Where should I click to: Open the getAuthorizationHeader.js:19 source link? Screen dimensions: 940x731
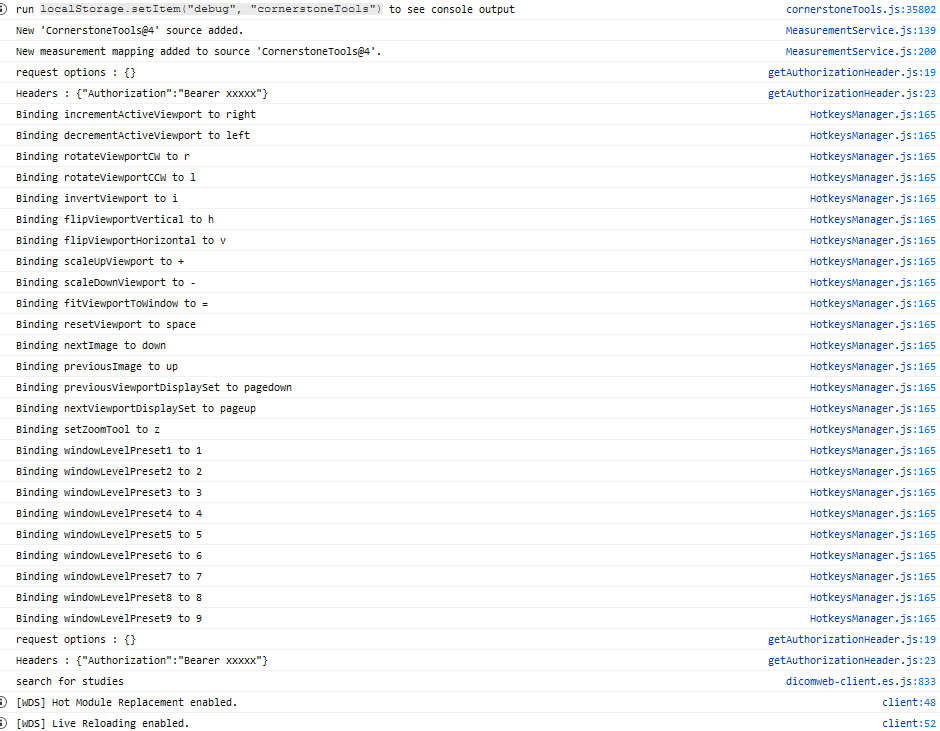pyautogui.click(x=851, y=72)
